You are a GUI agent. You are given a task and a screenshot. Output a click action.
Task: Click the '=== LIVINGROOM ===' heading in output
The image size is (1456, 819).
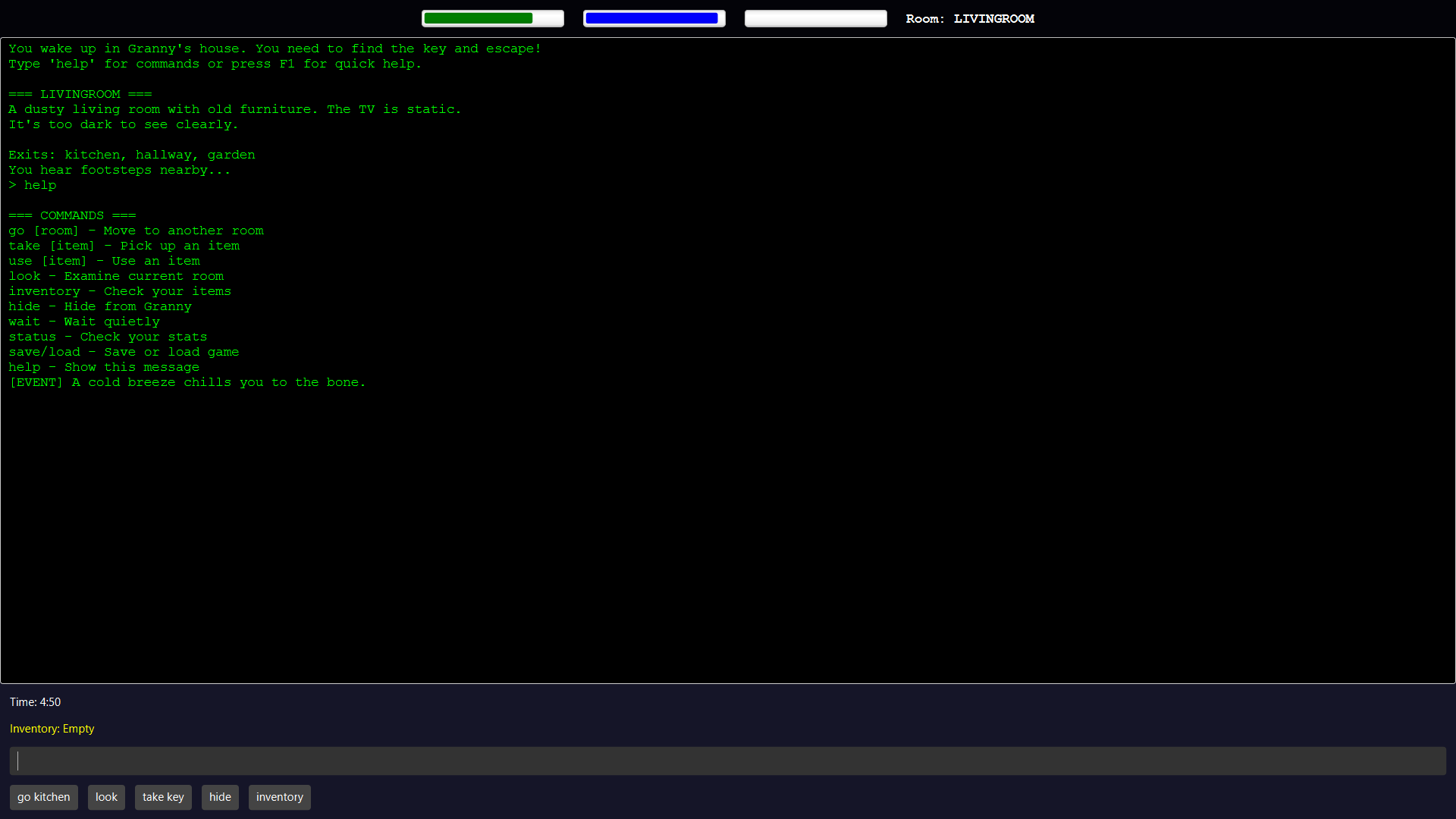coord(80,94)
